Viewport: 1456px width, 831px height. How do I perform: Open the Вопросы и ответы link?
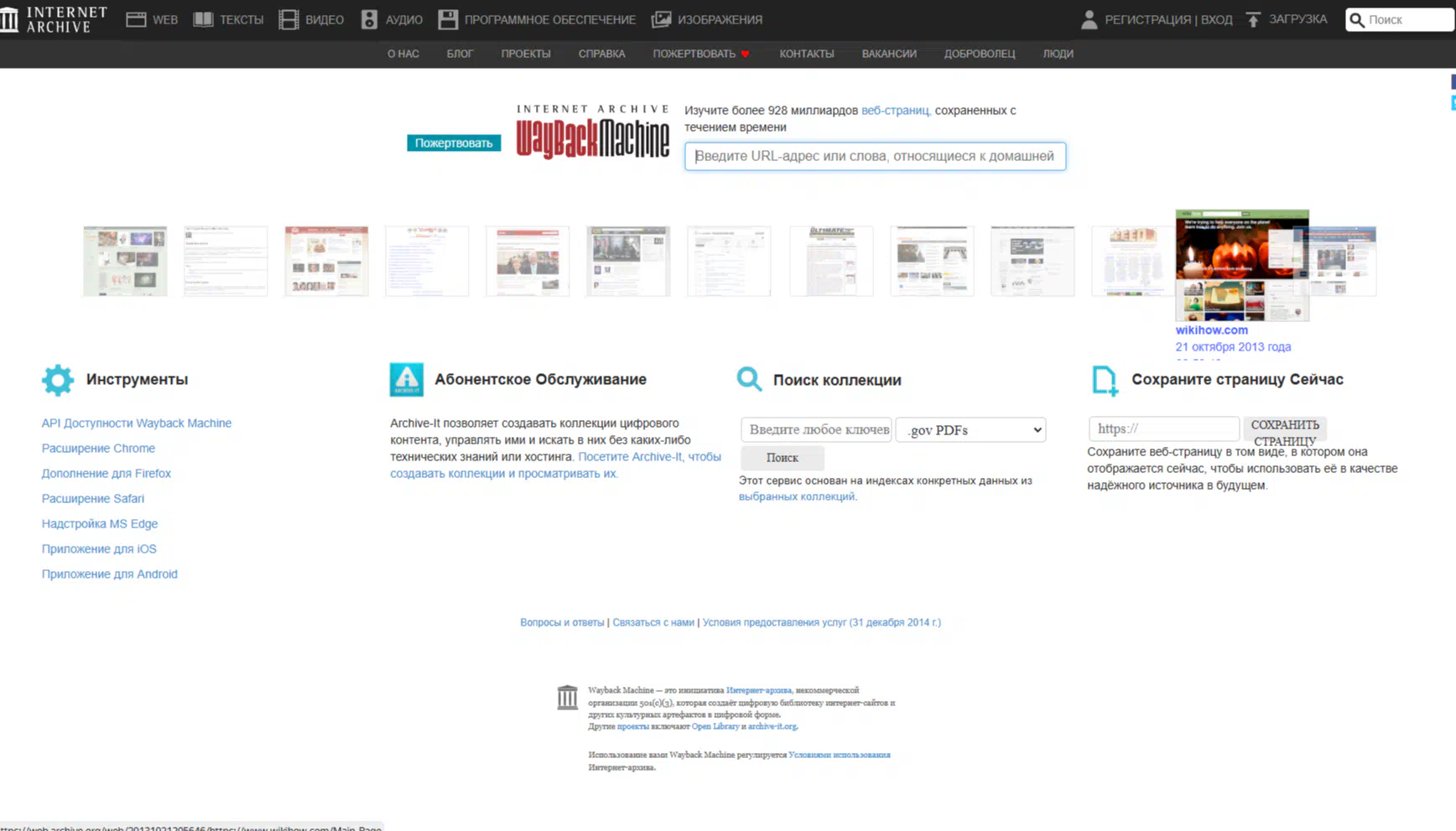pos(562,623)
